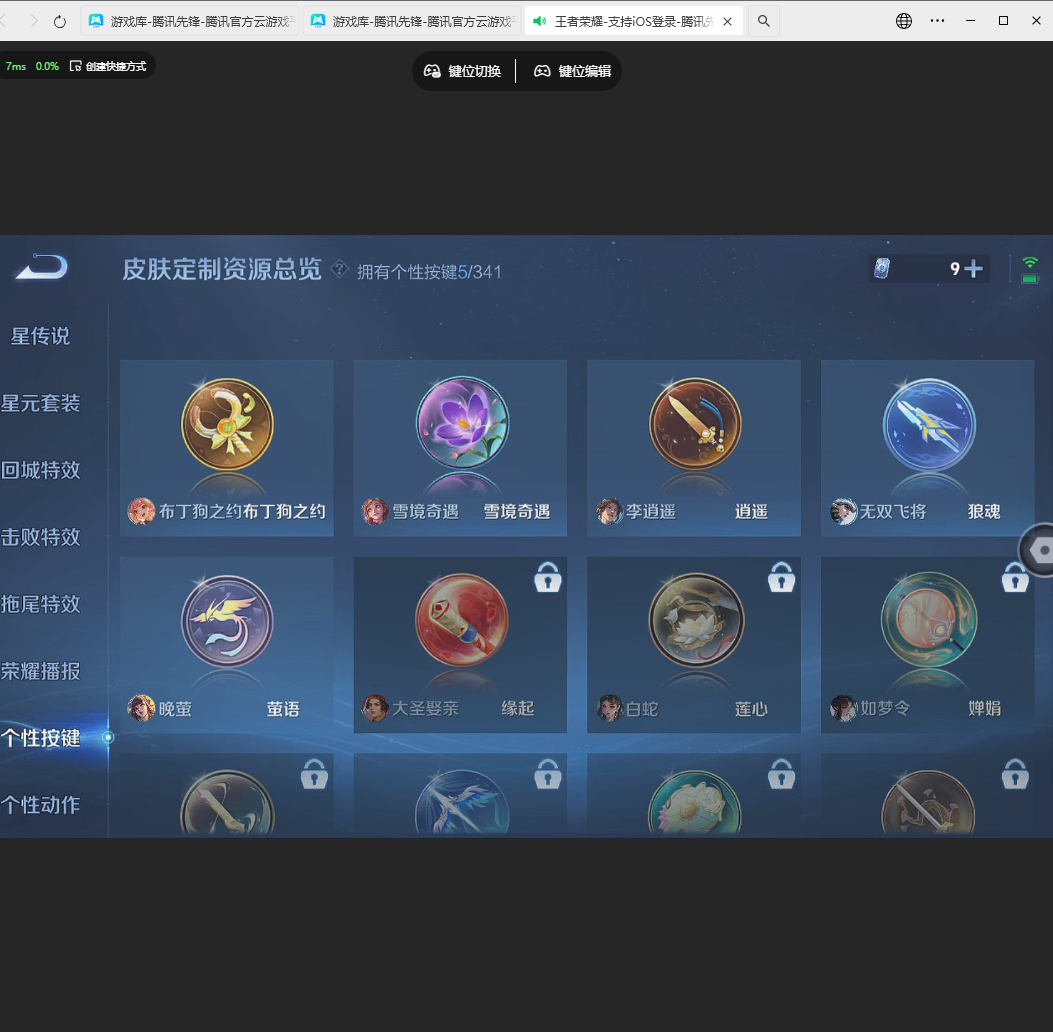Mute the 王者荣耀 tab speaker icon

coord(540,20)
